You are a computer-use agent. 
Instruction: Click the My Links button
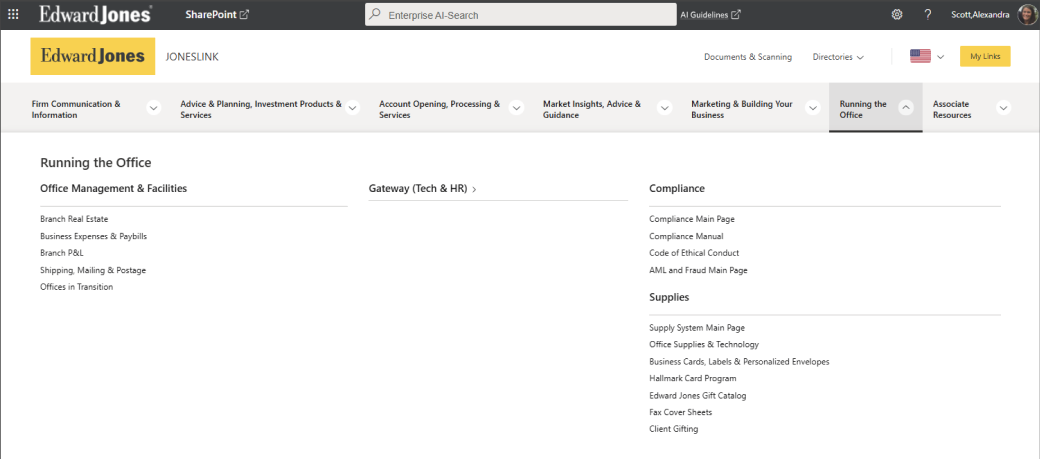click(x=985, y=56)
